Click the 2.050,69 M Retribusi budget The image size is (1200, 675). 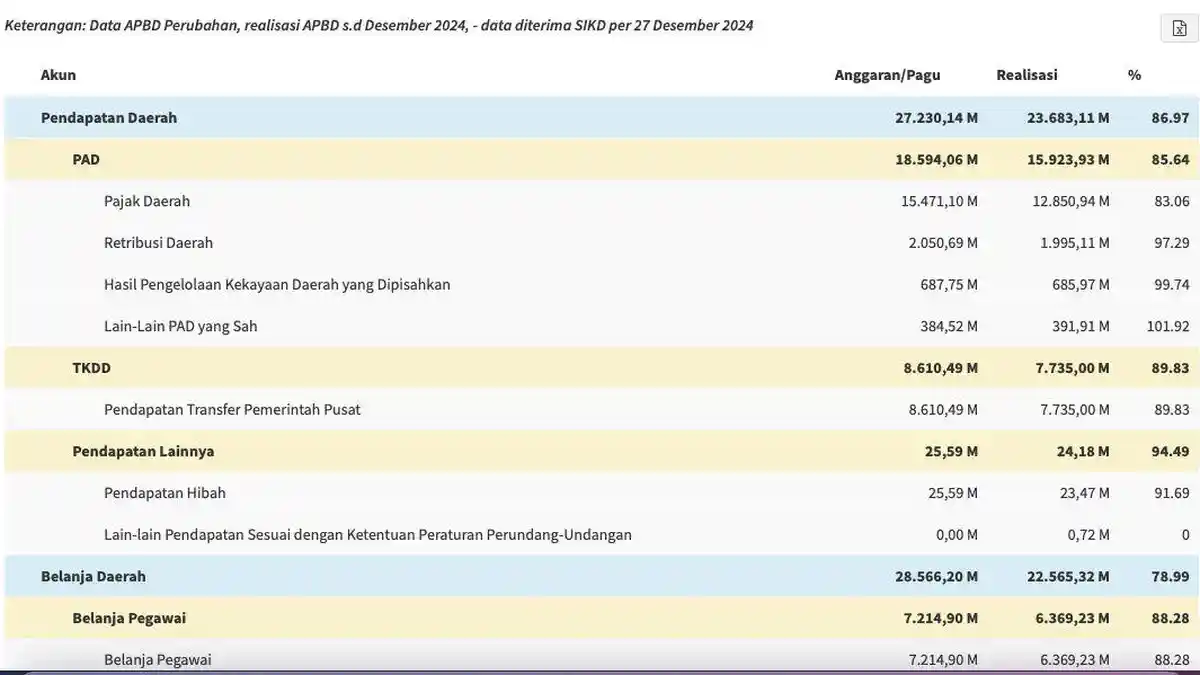point(943,242)
